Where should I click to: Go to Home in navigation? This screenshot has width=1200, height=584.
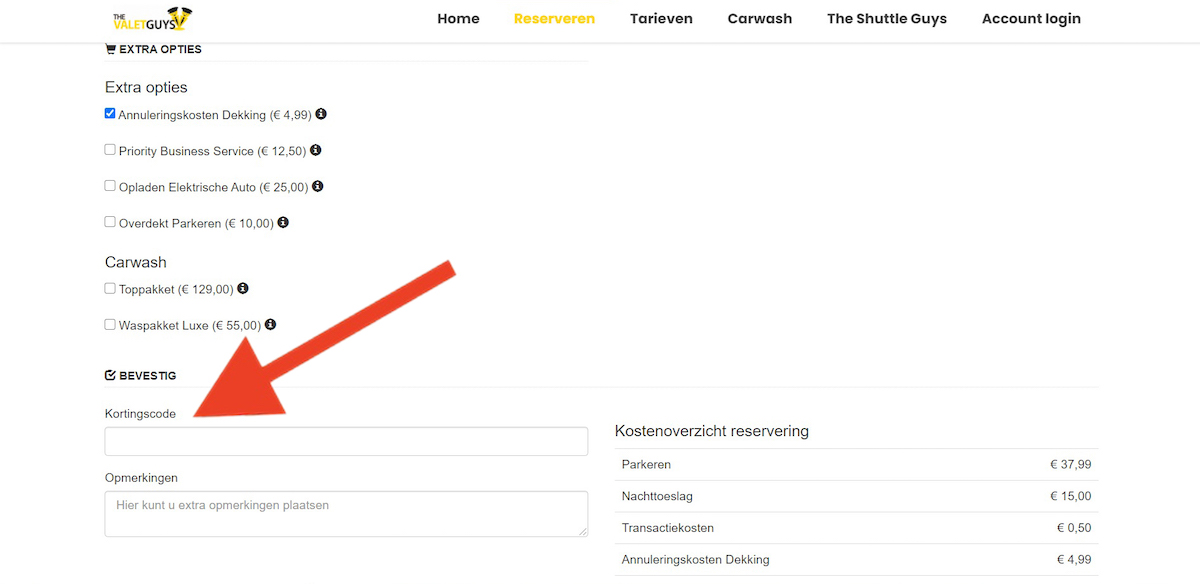click(458, 19)
